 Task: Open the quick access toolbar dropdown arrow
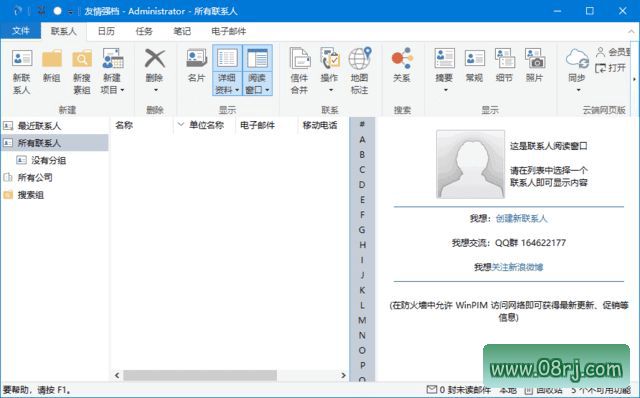tap(71, 12)
